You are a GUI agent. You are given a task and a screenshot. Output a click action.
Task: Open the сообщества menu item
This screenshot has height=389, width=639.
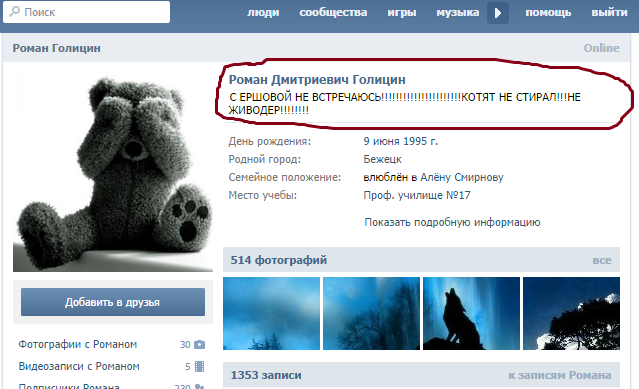(x=333, y=12)
